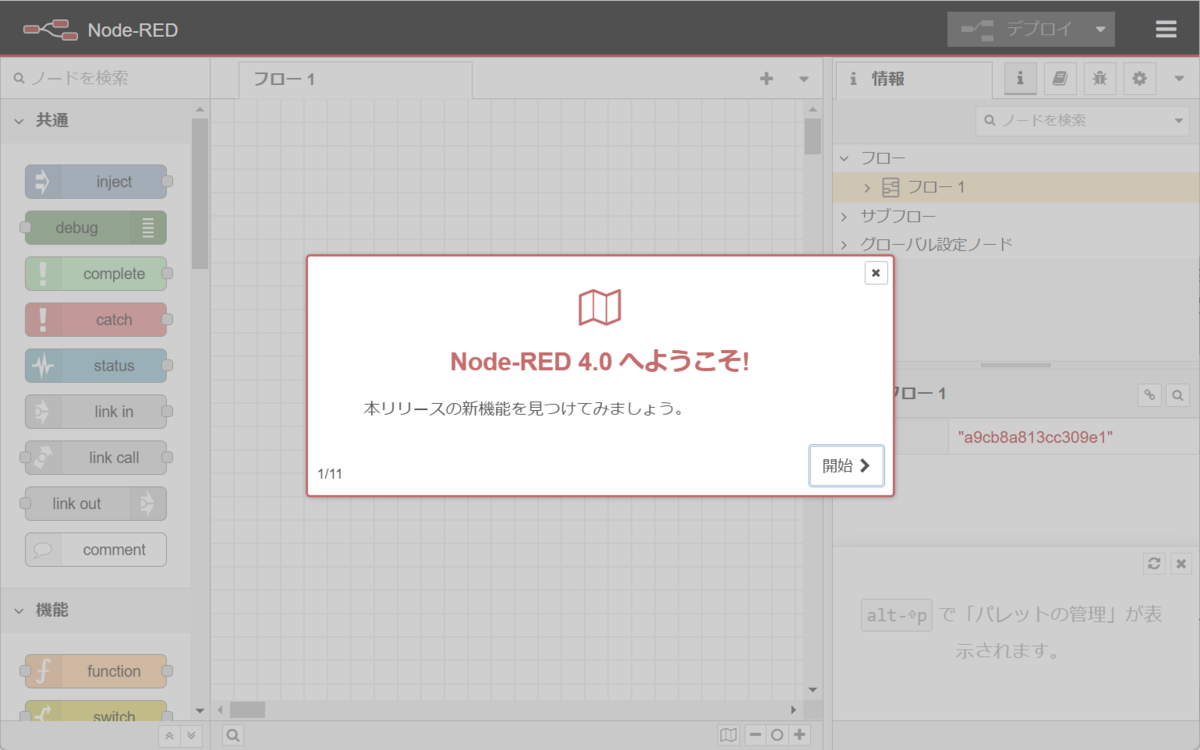Click the 開始 button in welcome dialog
This screenshot has width=1200, height=750.
846,466
